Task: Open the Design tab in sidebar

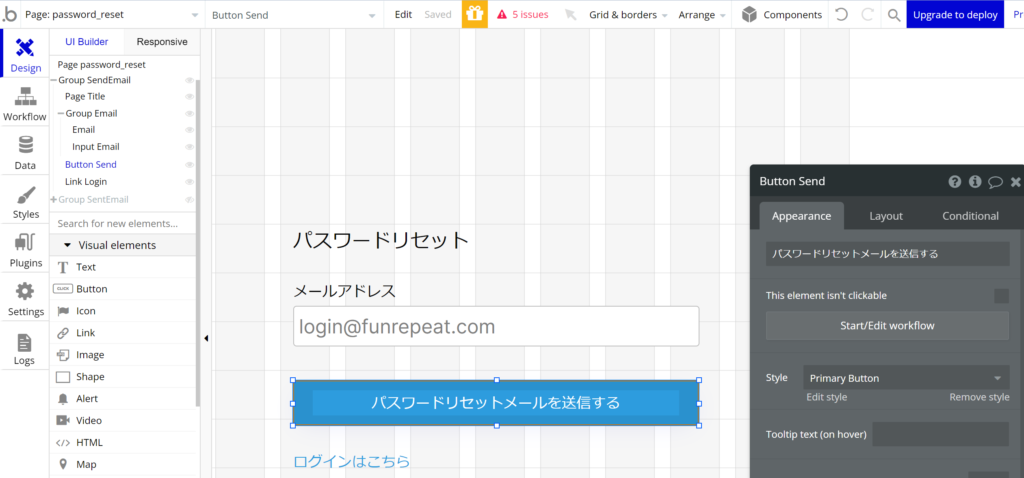Action: (x=25, y=54)
